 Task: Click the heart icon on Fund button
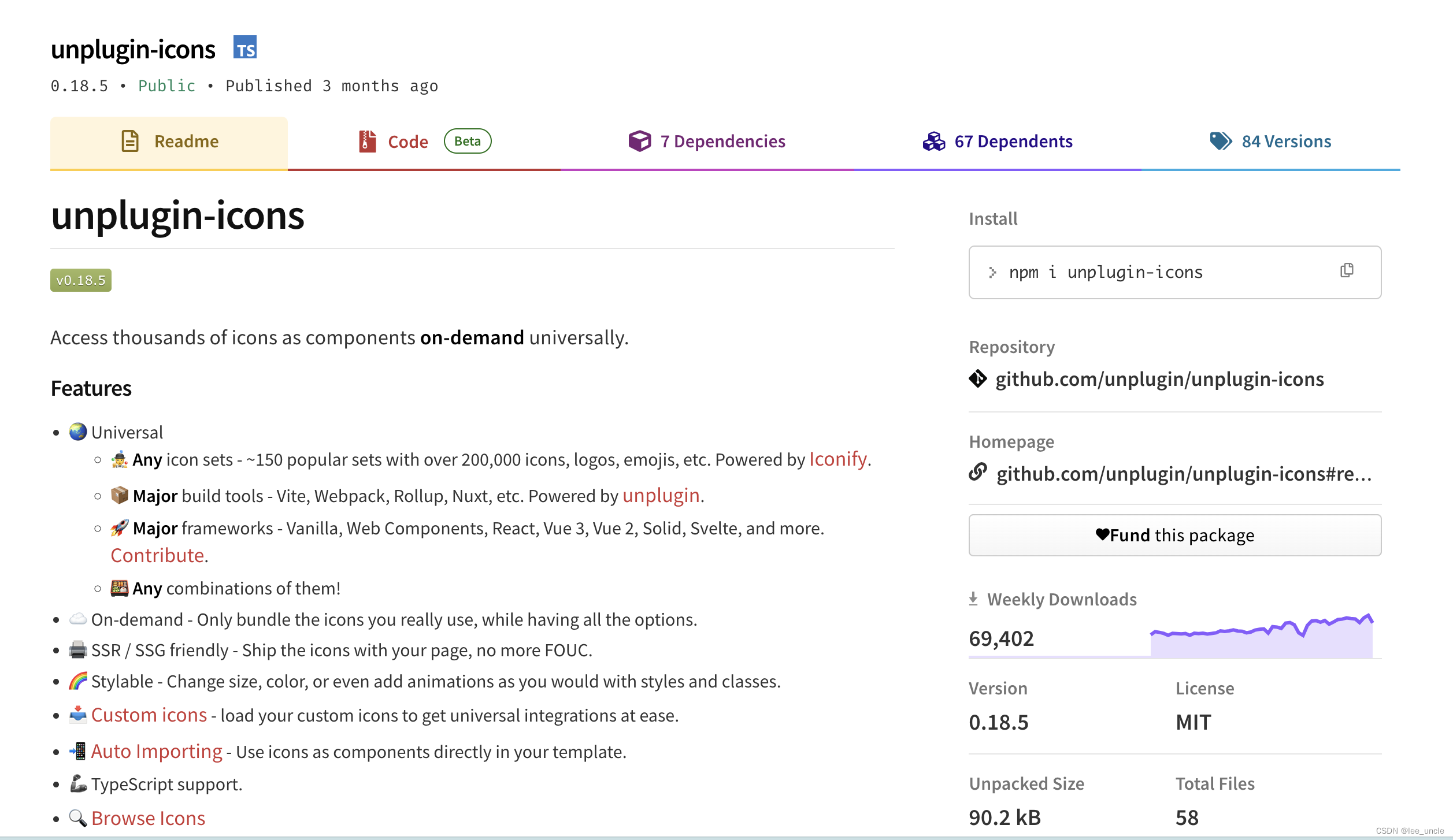click(x=1102, y=534)
